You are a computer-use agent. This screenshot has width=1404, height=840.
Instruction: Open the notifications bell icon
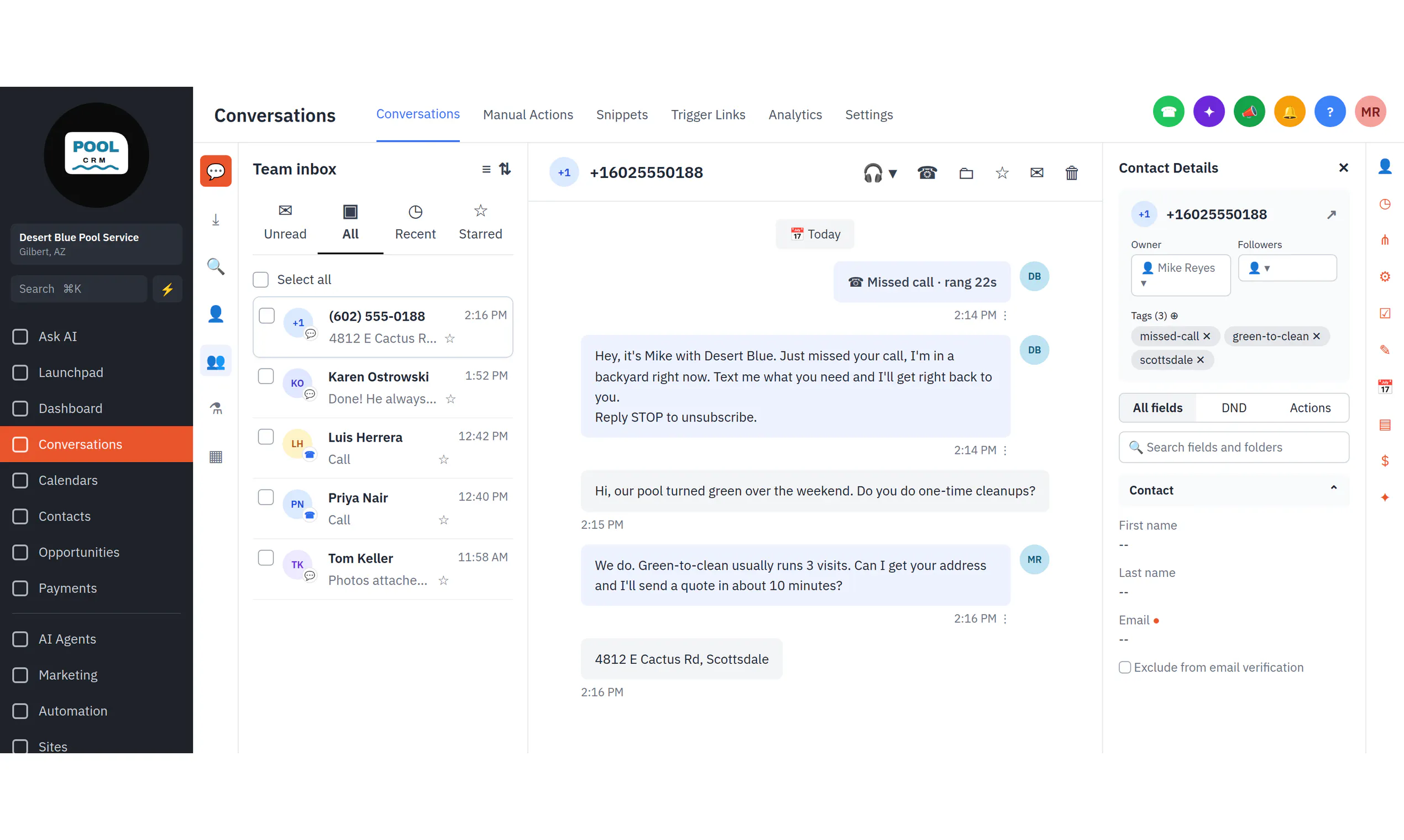click(1289, 112)
